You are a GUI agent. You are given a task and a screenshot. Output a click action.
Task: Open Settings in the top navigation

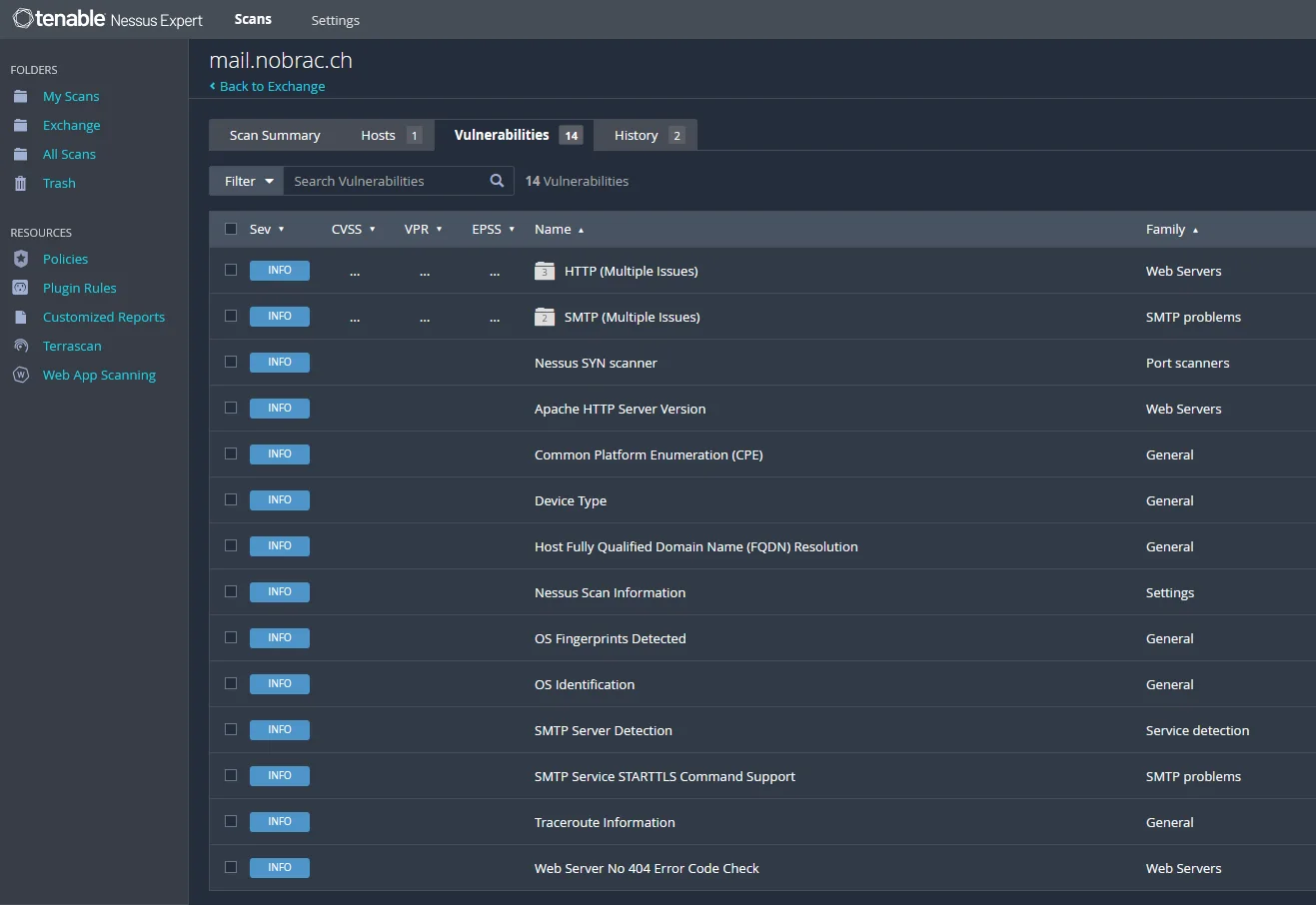[x=335, y=20]
